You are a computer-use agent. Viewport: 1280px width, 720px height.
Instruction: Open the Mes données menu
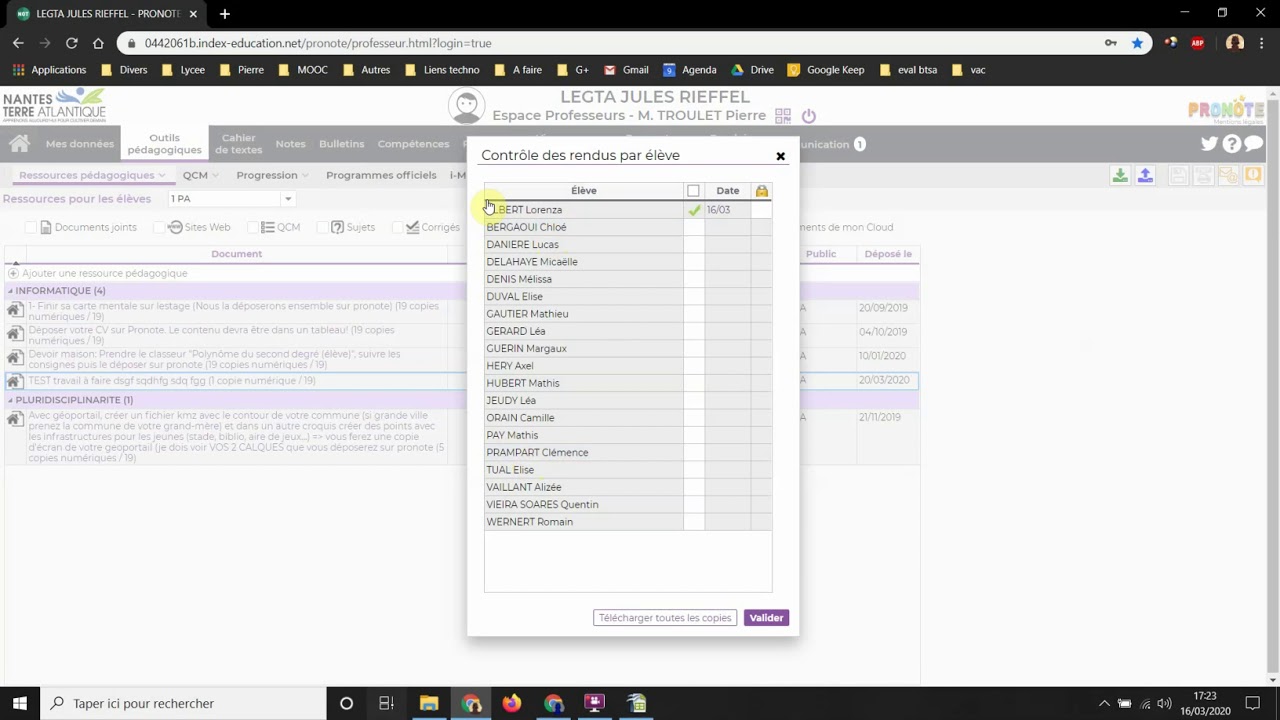[x=79, y=144]
